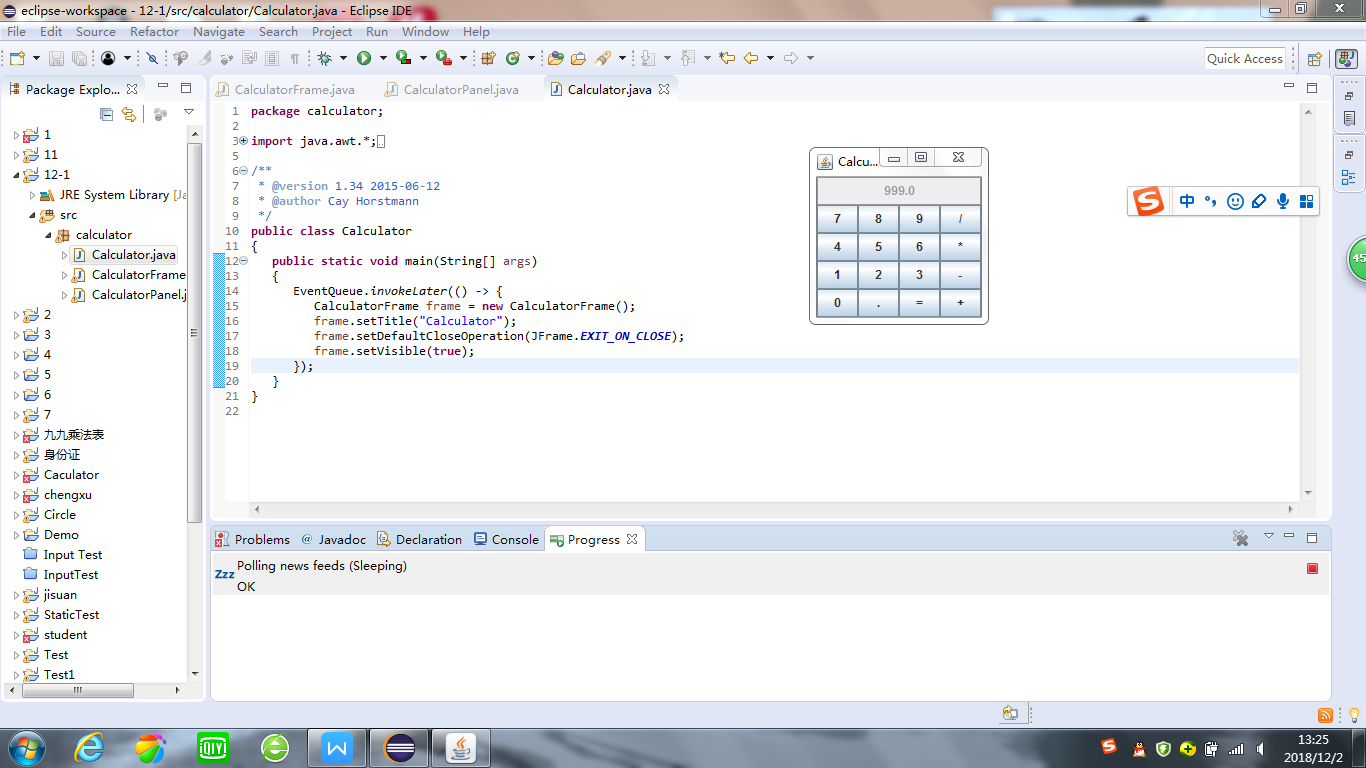This screenshot has height=768, width=1366.
Task: Click the Sogou toolbox grid icon
Action: pyautogui.click(x=1306, y=201)
